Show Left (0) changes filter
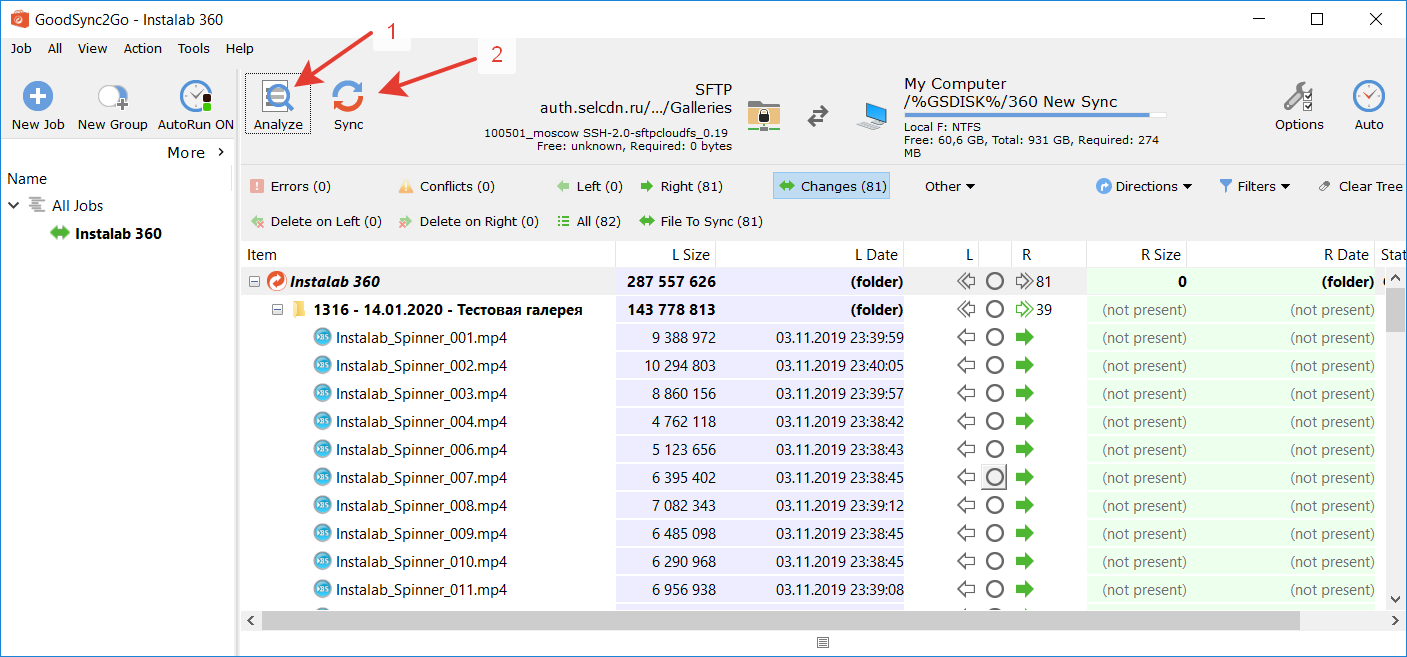Image resolution: width=1407 pixels, height=657 pixels. 590,186
